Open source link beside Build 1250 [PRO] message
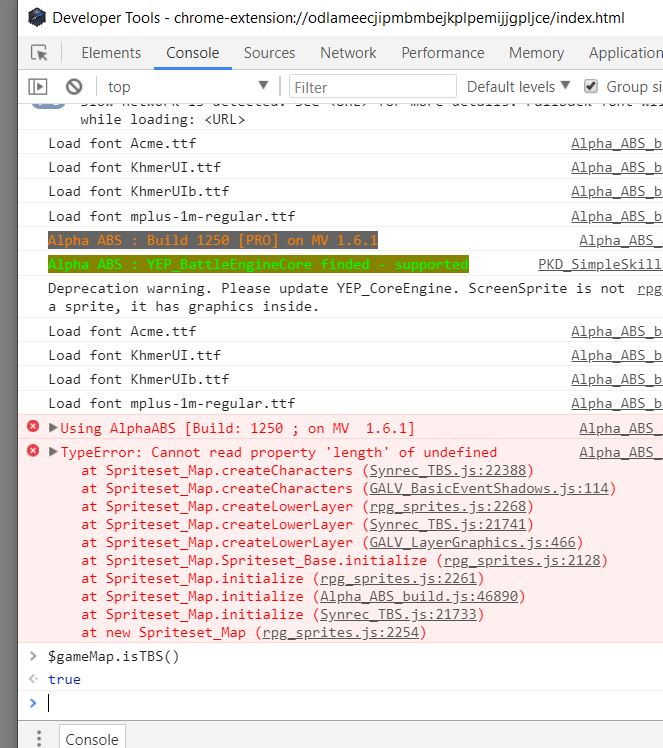The height and width of the screenshot is (748, 663). [x=621, y=240]
